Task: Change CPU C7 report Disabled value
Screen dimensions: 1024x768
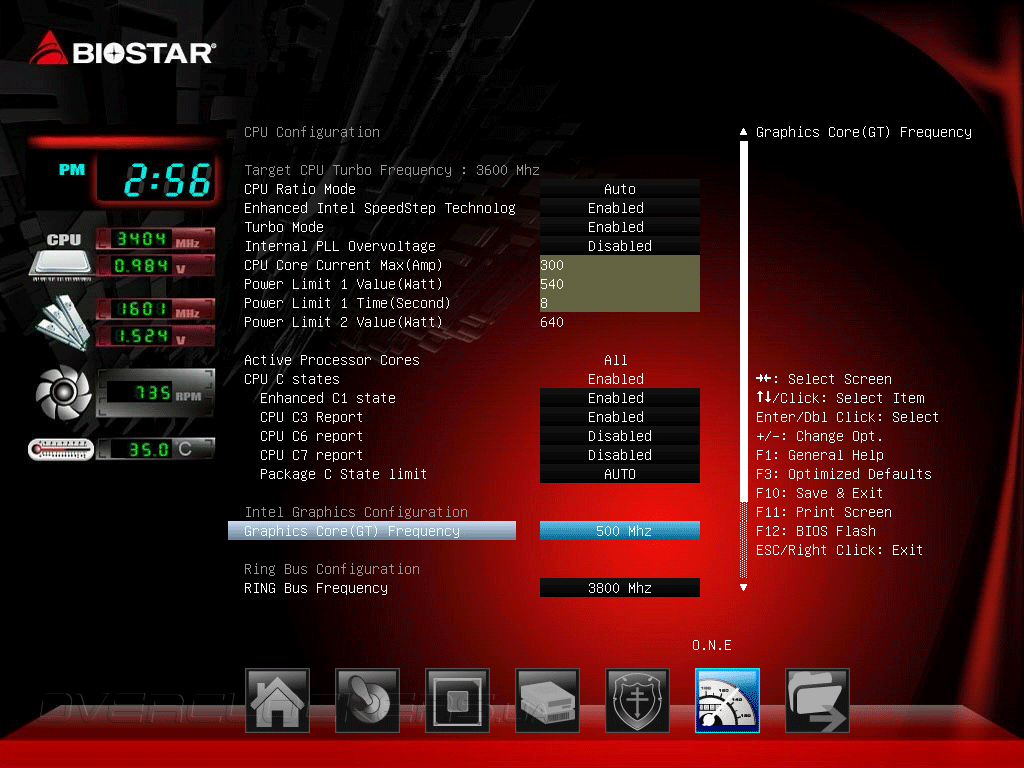Action: (x=620, y=455)
